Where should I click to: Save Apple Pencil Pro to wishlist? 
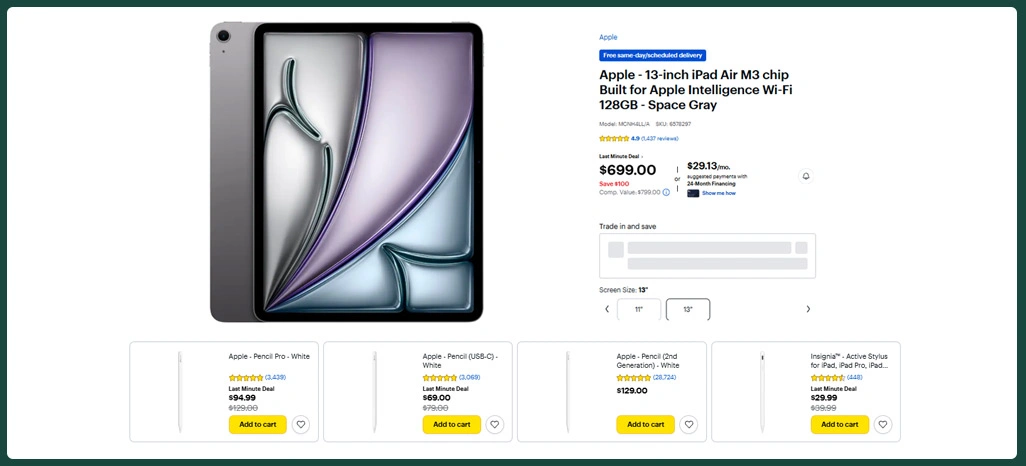coord(301,424)
